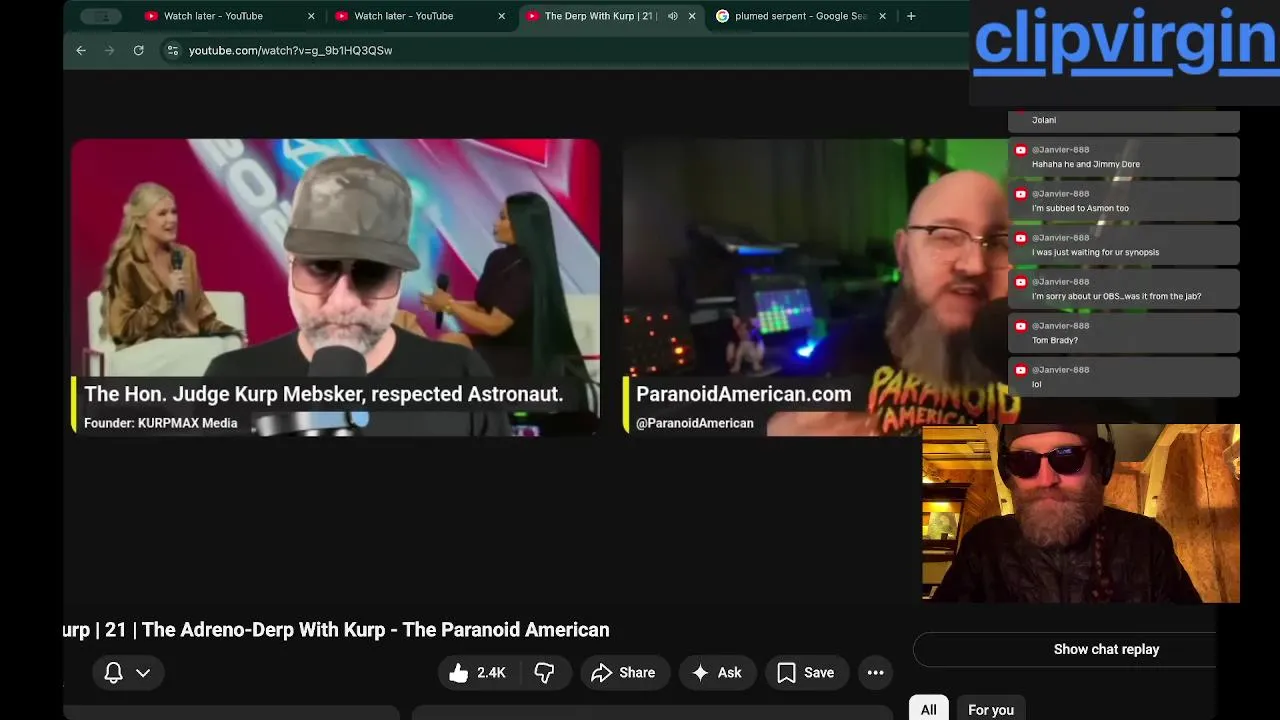Select The Derp With Kurp tab

[x=598, y=16]
